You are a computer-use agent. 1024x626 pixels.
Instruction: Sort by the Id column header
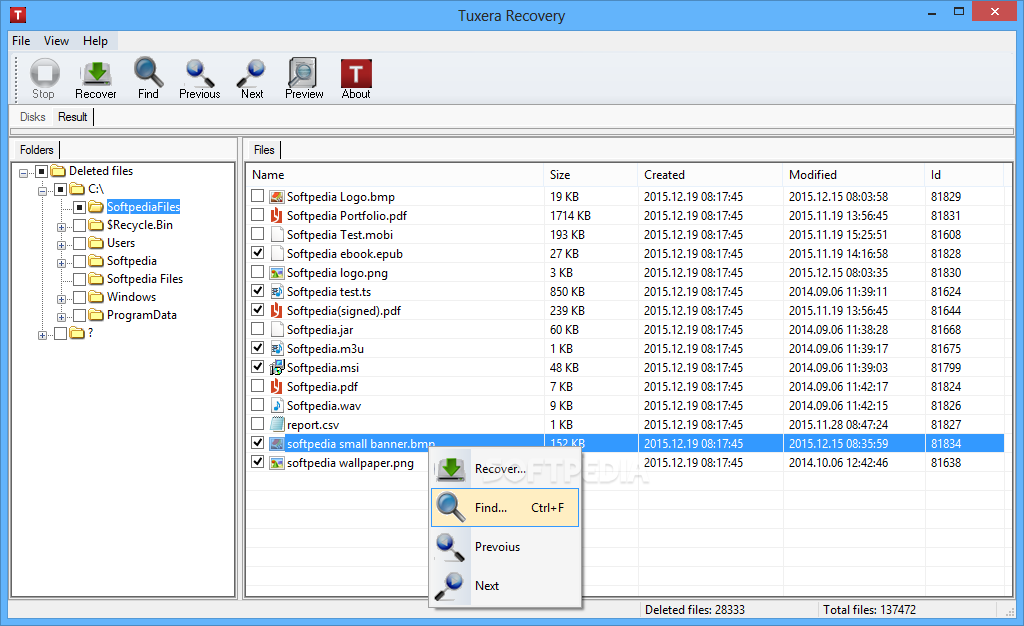pyautogui.click(x=965, y=175)
